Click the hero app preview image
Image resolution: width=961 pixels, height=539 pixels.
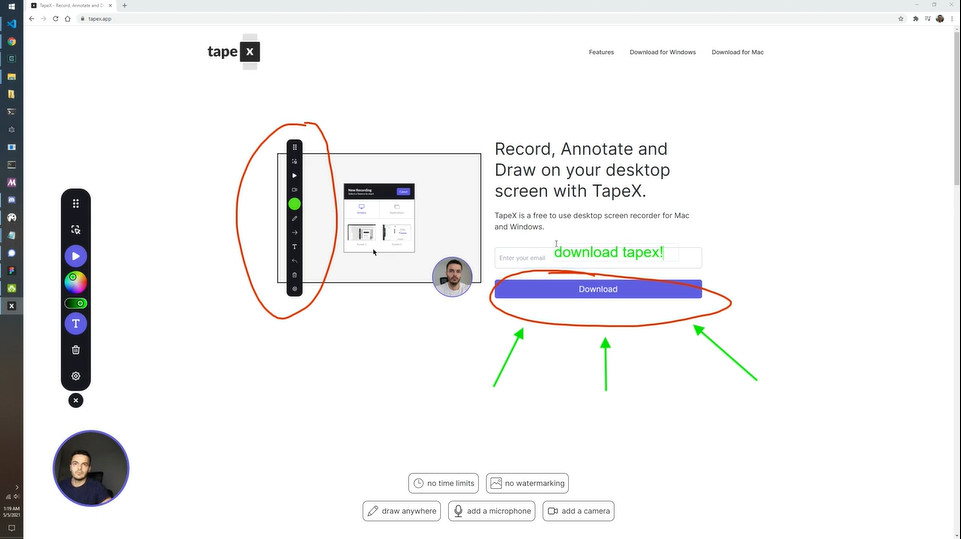(x=379, y=218)
